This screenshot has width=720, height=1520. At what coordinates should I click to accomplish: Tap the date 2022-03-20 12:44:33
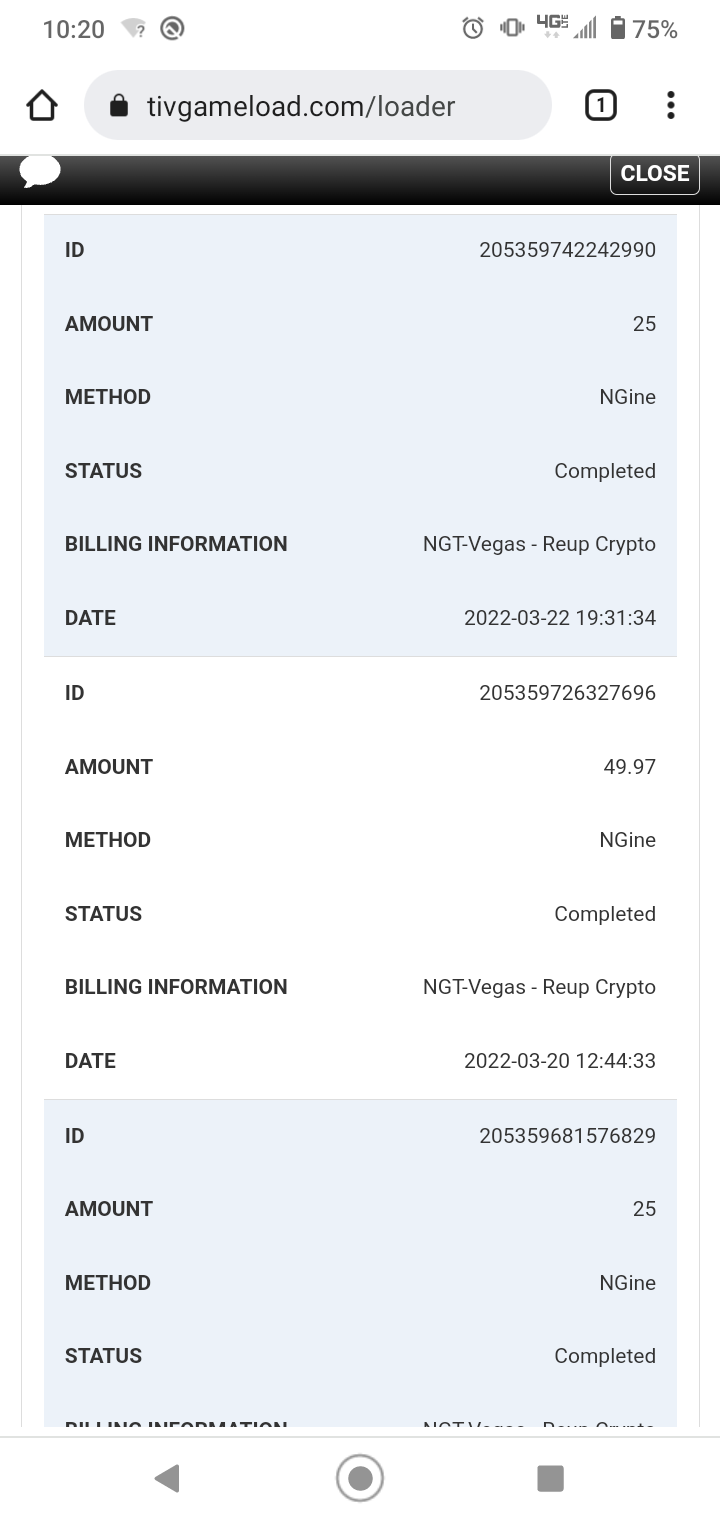pyautogui.click(x=559, y=1061)
